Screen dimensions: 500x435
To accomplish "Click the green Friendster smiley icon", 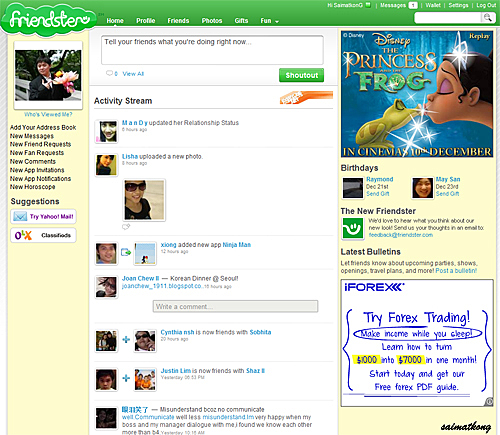I will [x=352, y=228].
